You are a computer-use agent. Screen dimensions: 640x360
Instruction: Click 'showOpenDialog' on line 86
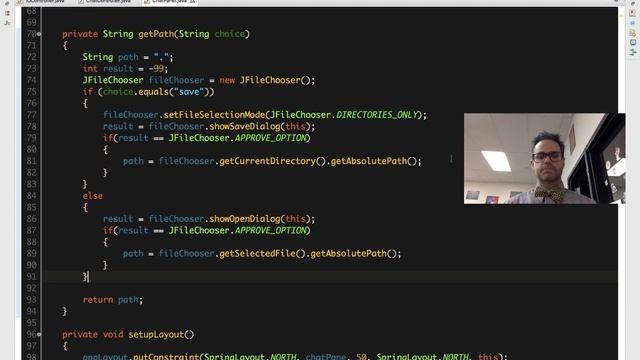click(x=245, y=219)
